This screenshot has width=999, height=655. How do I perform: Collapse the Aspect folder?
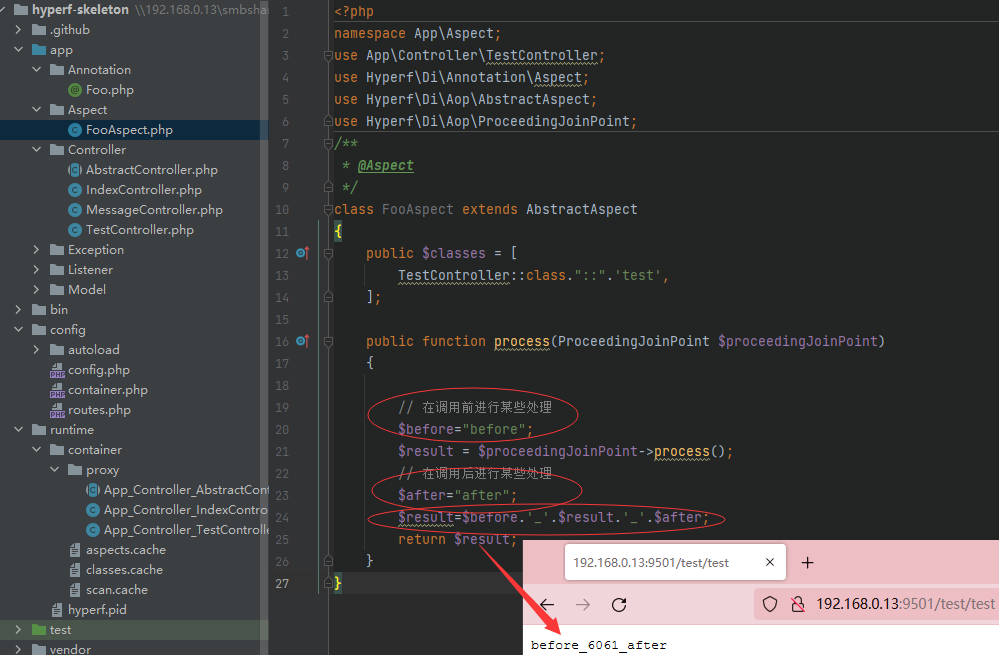[x=36, y=110]
